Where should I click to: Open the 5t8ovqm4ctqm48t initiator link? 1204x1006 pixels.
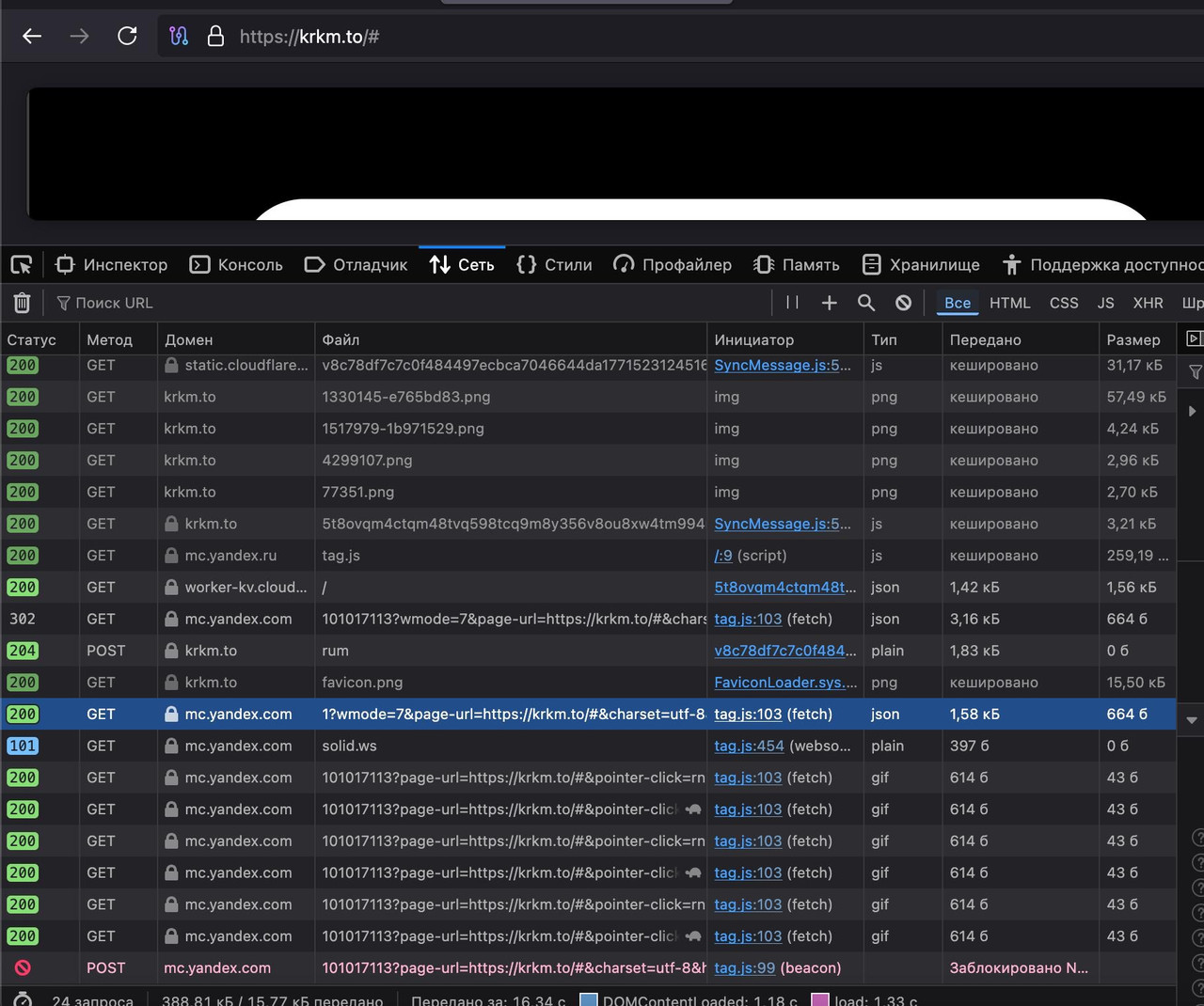tap(785, 588)
